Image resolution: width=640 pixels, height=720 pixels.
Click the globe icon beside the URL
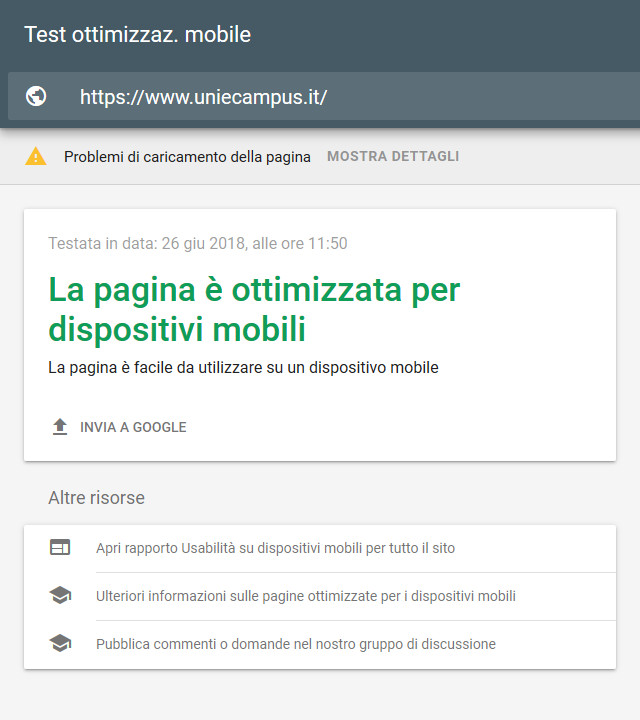(36, 96)
